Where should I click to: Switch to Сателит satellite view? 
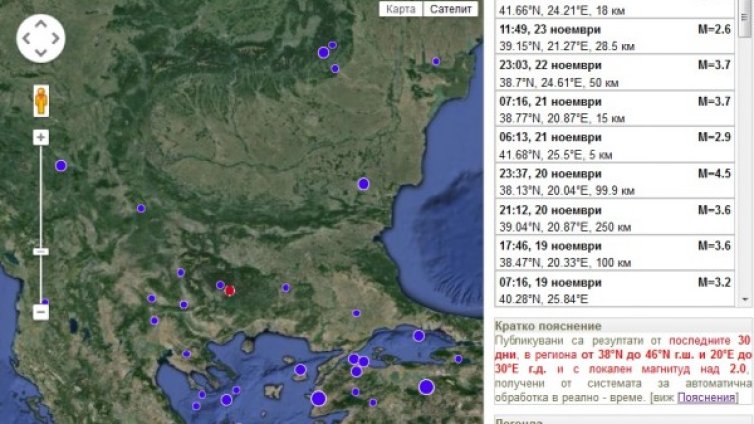coord(451,9)
